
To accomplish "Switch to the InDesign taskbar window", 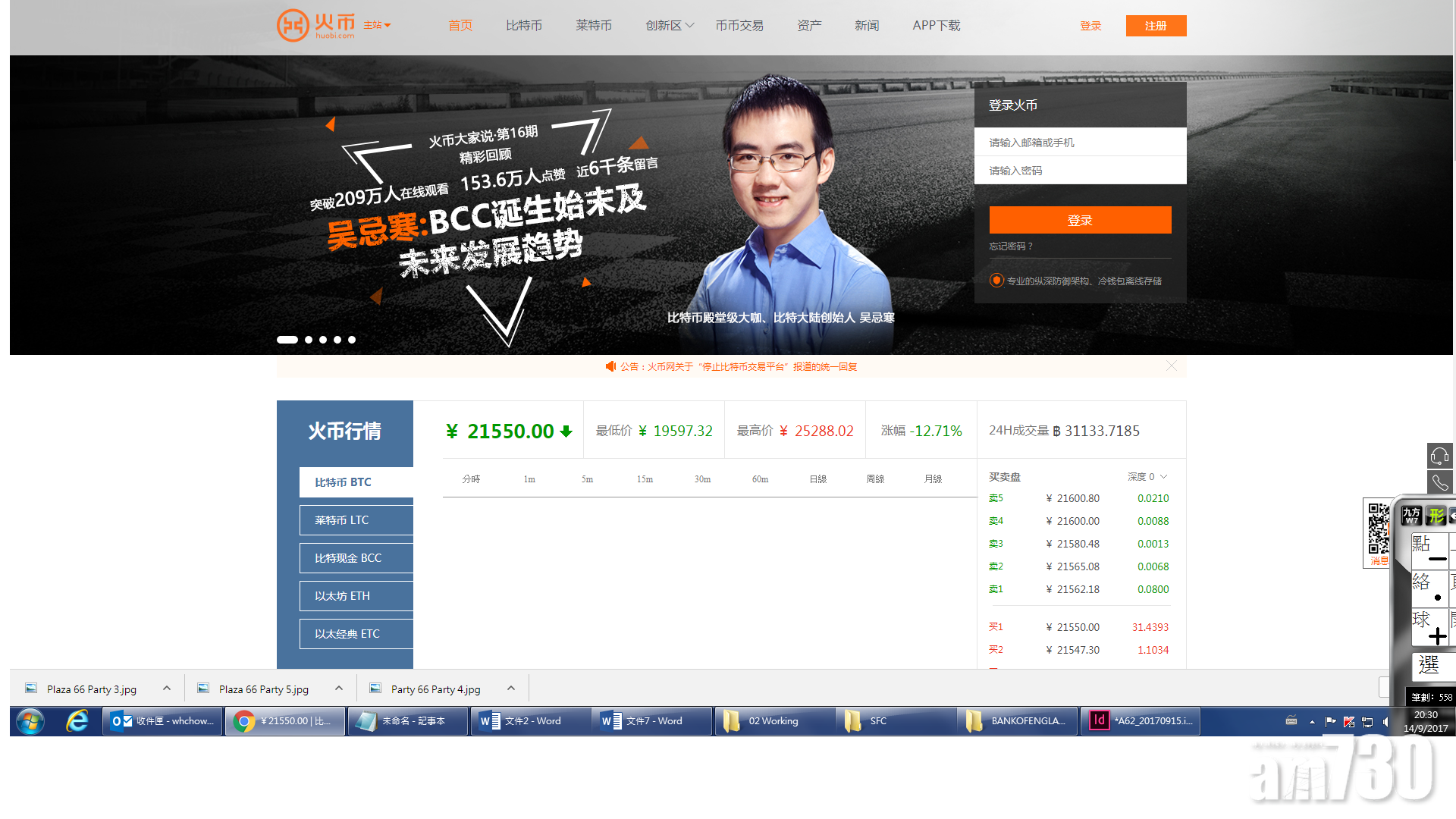I will 1140,721.
